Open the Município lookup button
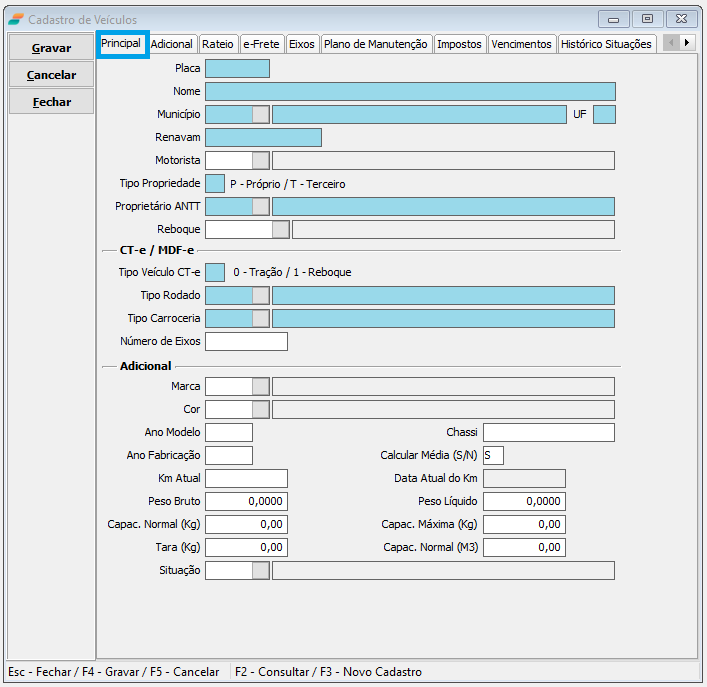Viewport: 707px width, 687px height. point(261,114)
